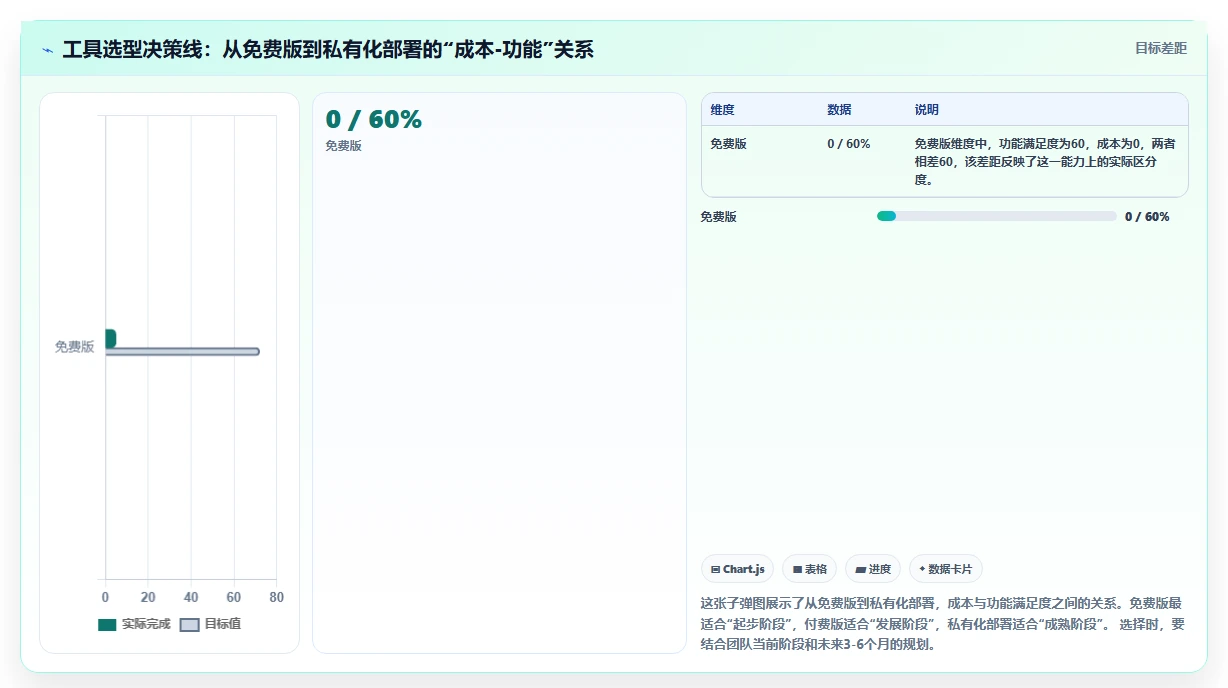The height and width of the screenshot is (688, 1228).
Task: Click the 表格 tag chip
Action: point(809,569)
